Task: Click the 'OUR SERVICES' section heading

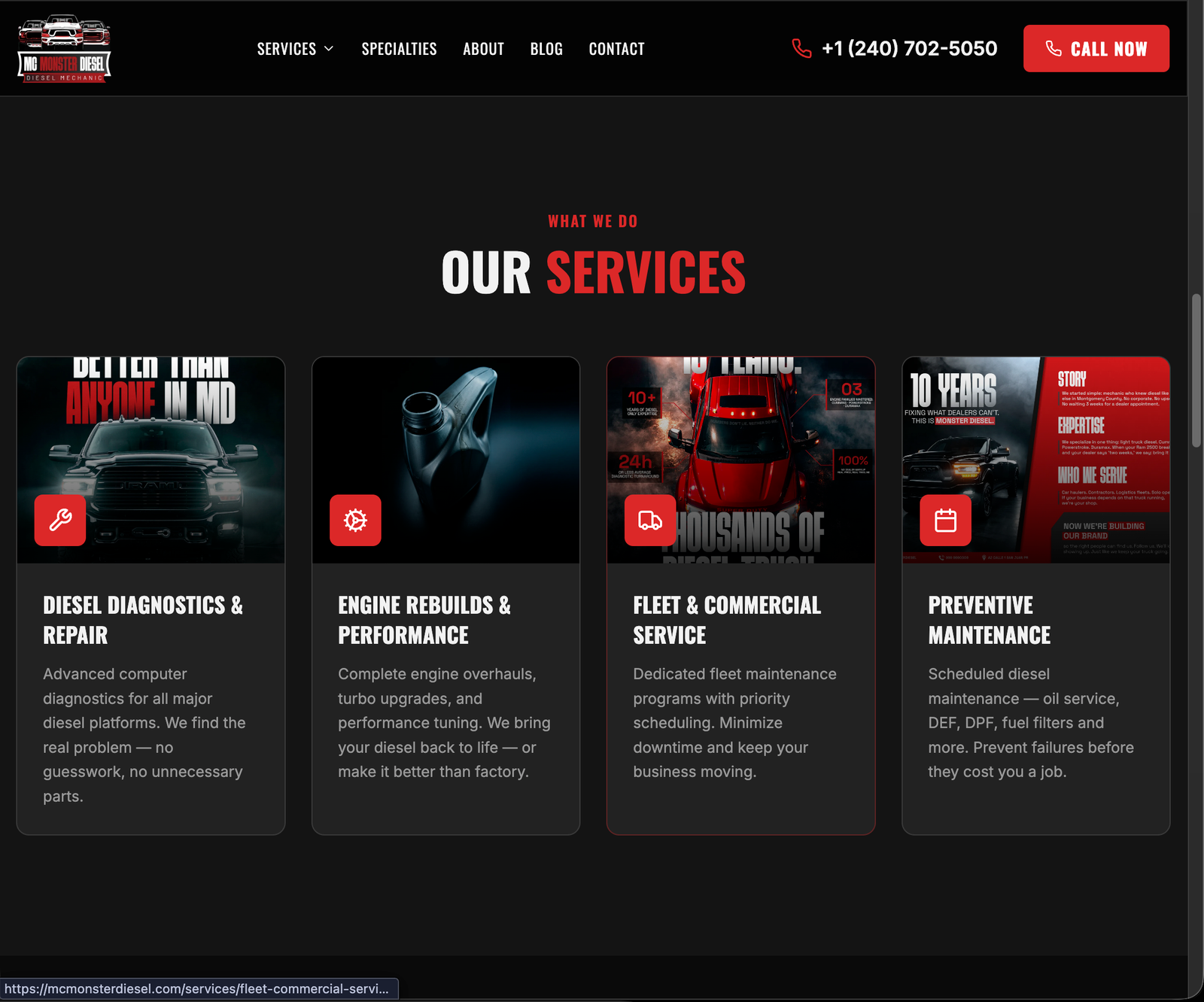Action: [593, 272]
